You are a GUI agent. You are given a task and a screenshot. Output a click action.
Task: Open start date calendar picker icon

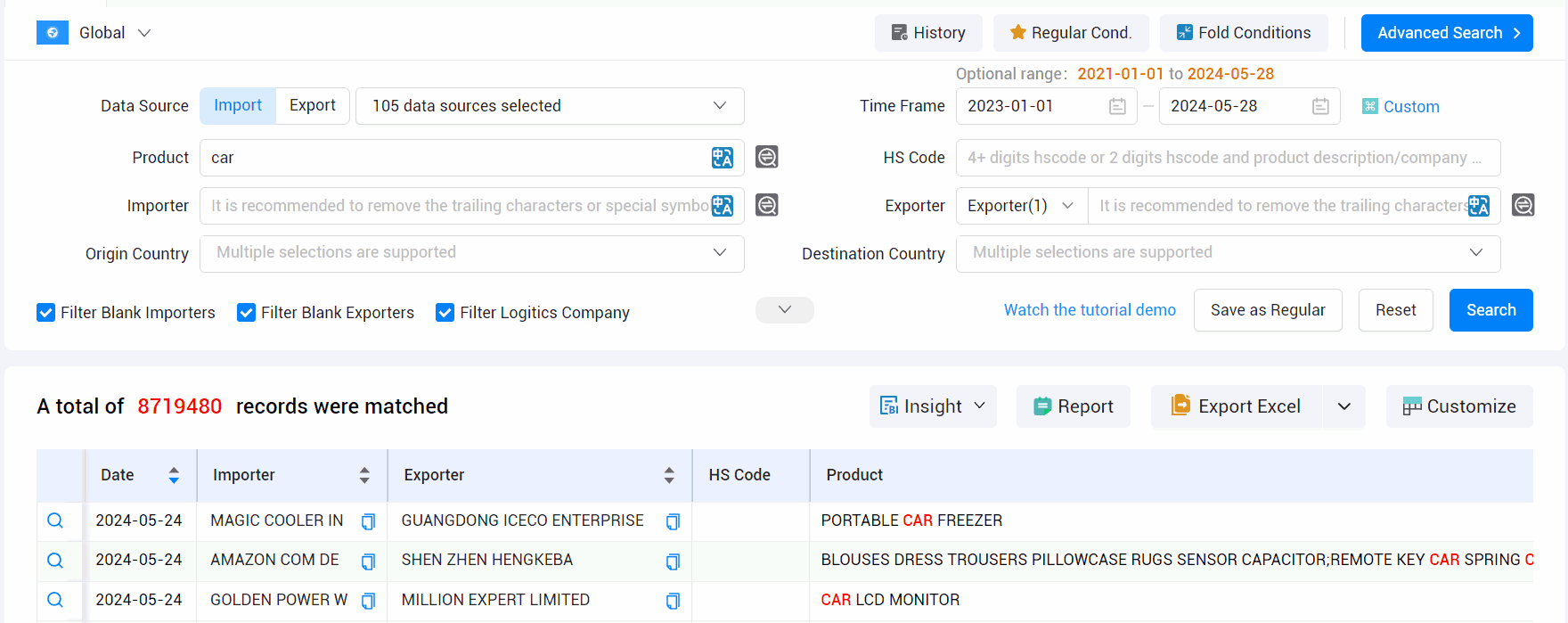(x=1117, y=107)
